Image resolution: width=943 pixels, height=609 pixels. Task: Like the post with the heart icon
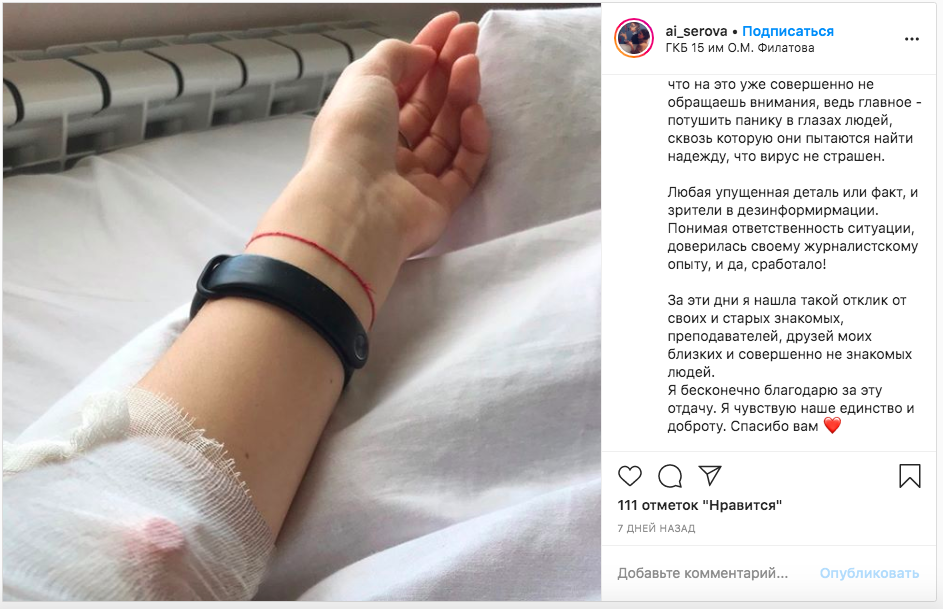point(630,476)
